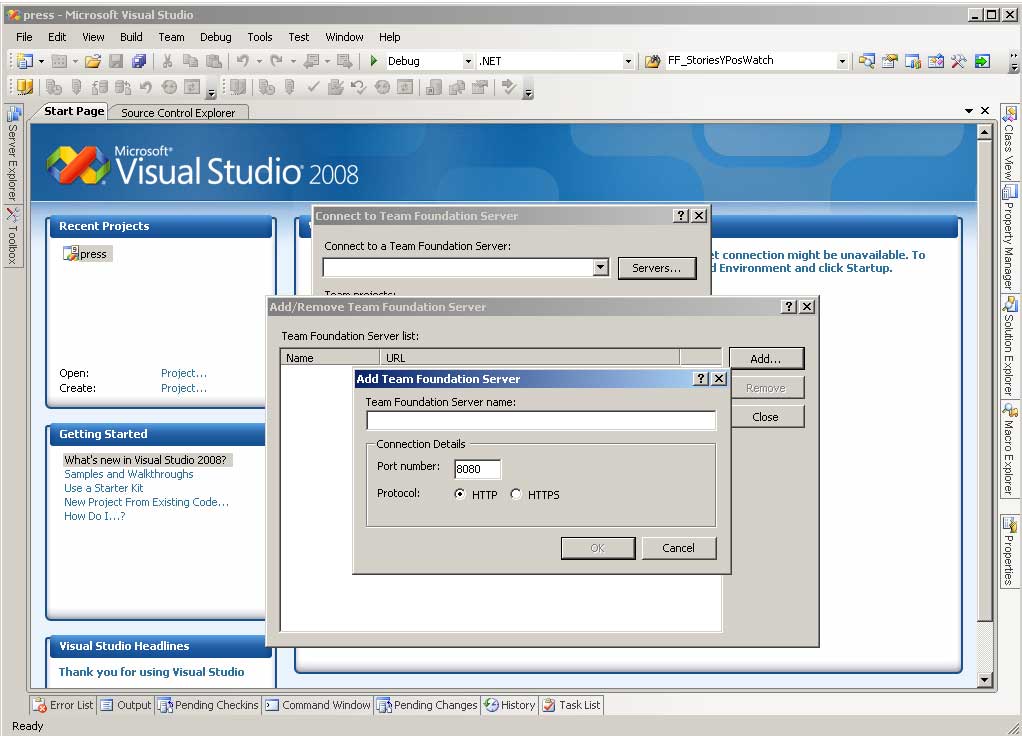Screen dimensions: 1022x736
Task: Open the Server Explorer side tab
Action: (x=12, y=154)
